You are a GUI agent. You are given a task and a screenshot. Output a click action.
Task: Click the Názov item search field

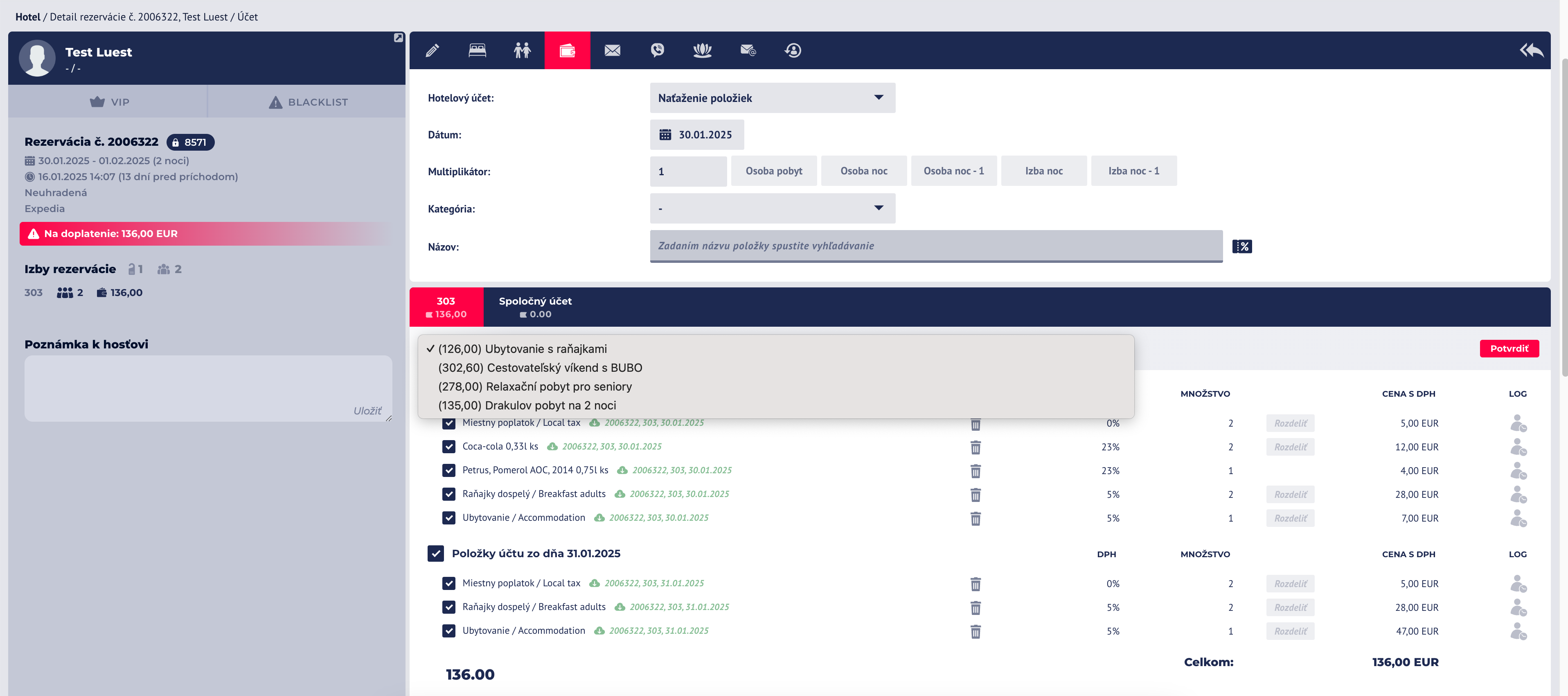click(935, 246)
